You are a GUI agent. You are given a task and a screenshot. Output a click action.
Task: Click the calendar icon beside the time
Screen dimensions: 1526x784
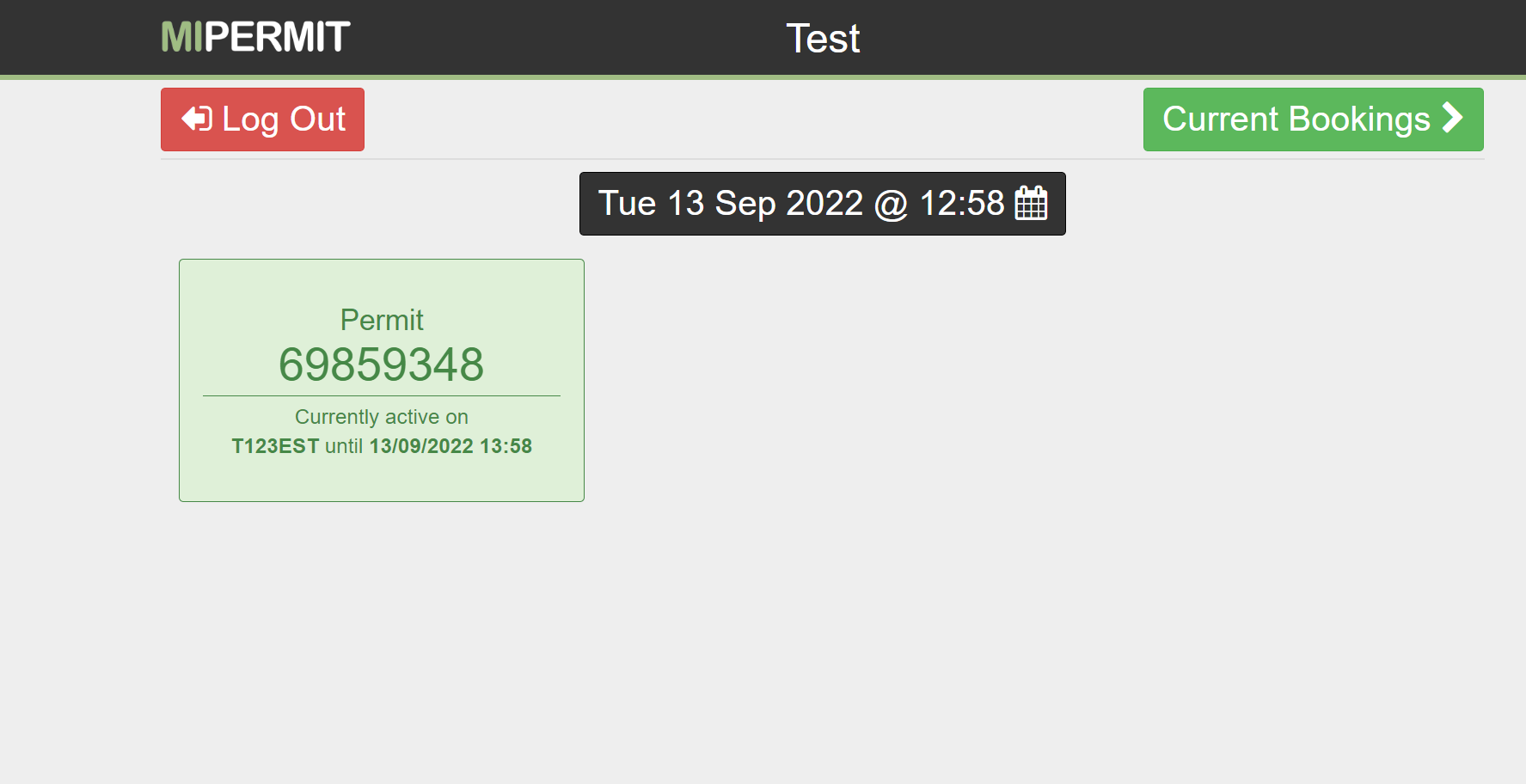tap(1031, 204)
